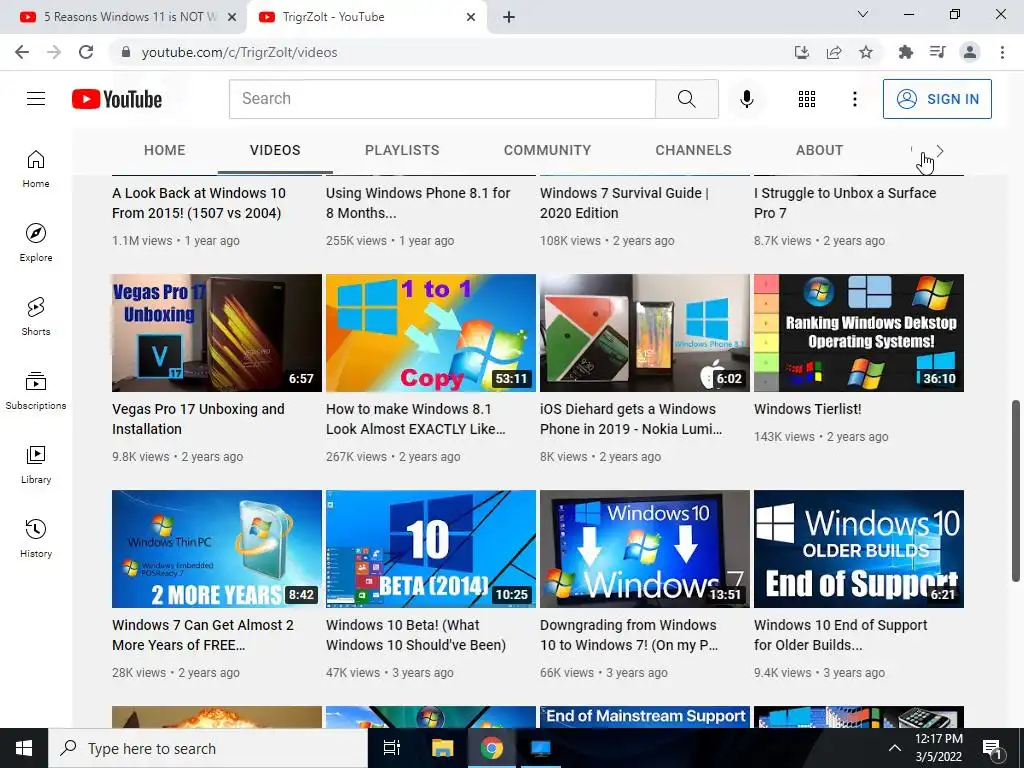Open Vegas Pro 17 Unboxing thumbnail

tap(217, 332)
